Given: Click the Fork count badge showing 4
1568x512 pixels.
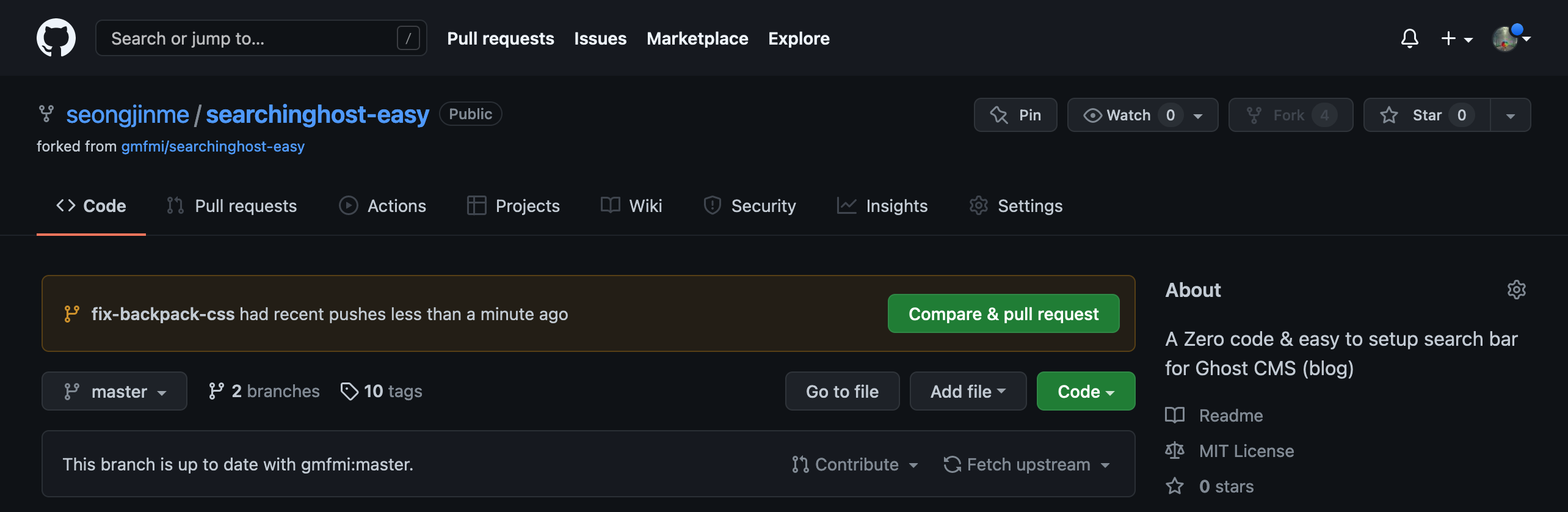Looking at the screenshot, I should pyautogui.click(x=1324, y=115).
